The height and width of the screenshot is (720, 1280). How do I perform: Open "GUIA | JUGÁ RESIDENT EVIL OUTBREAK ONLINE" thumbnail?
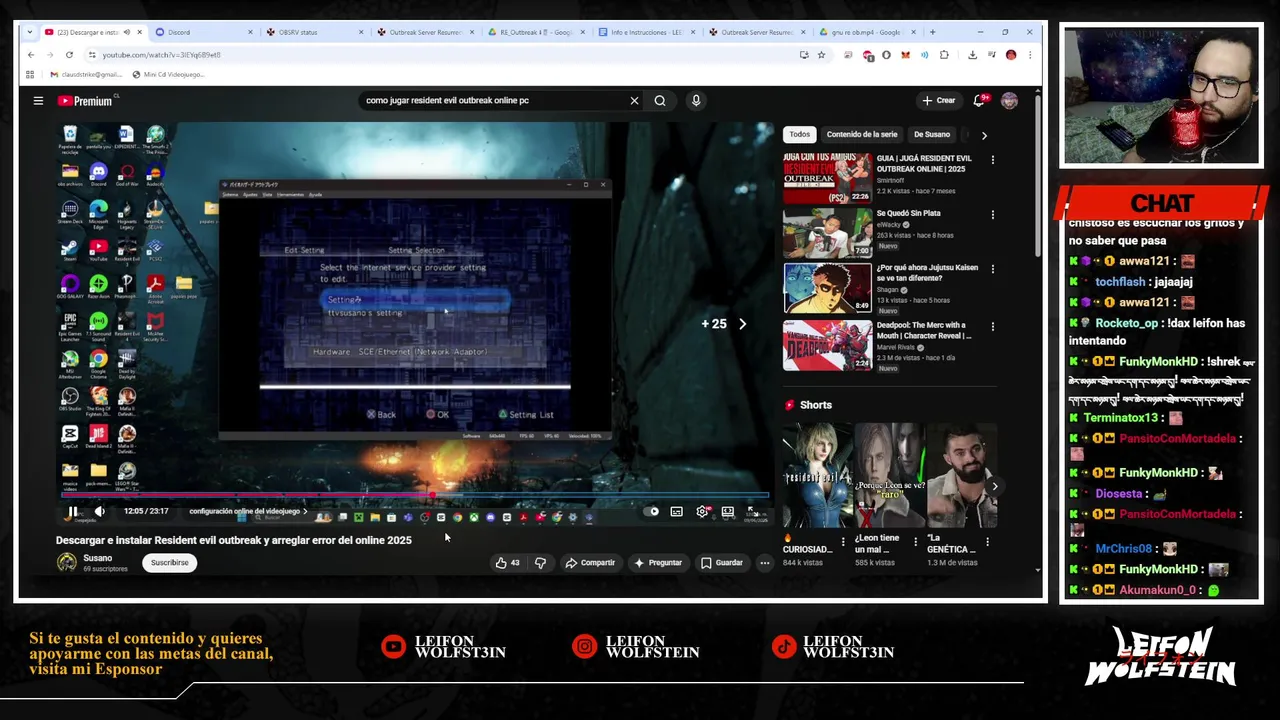tap(827, 179)
